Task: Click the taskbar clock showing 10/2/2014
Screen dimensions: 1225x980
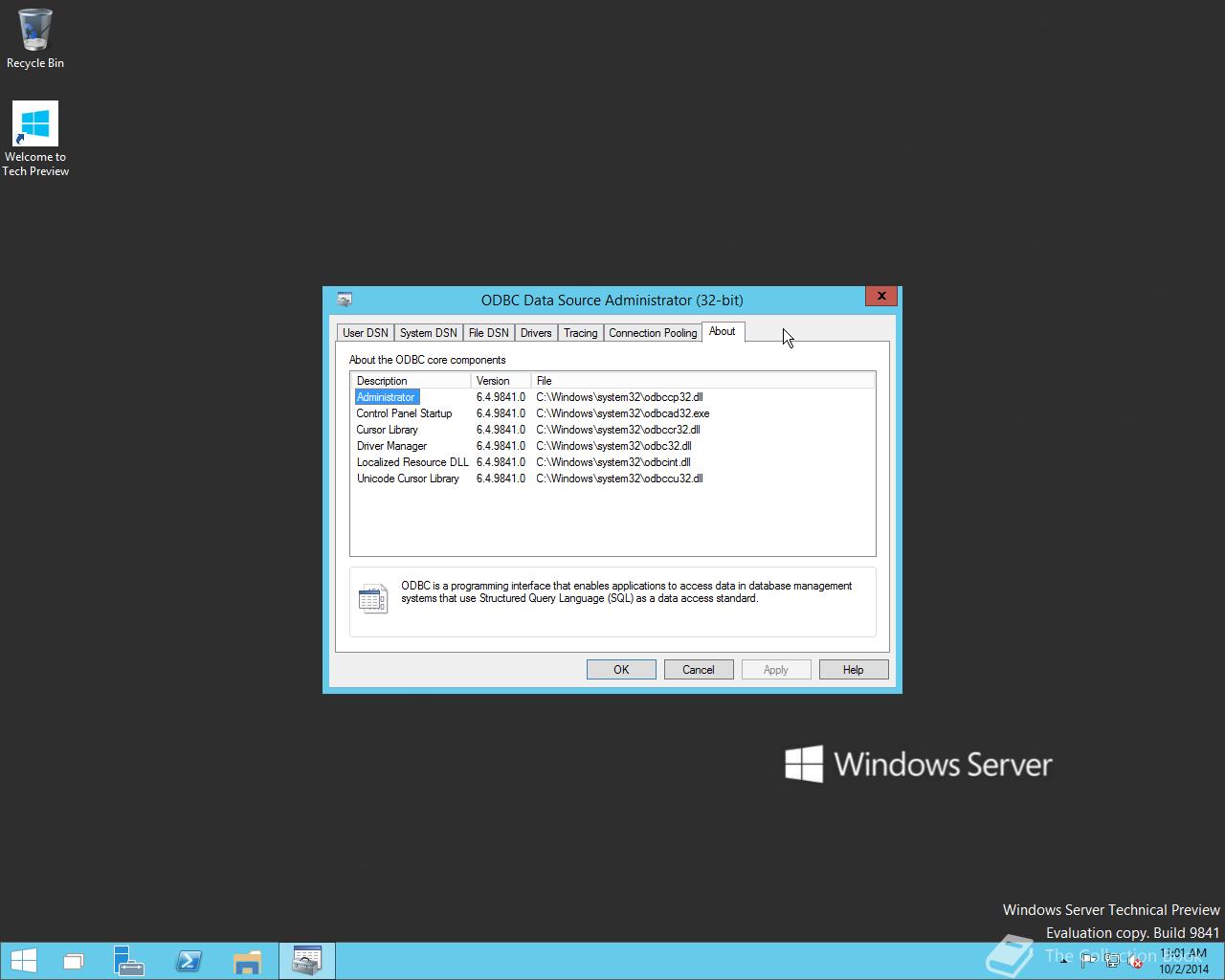Action: pyautogui.click(x=1183, y=962)
